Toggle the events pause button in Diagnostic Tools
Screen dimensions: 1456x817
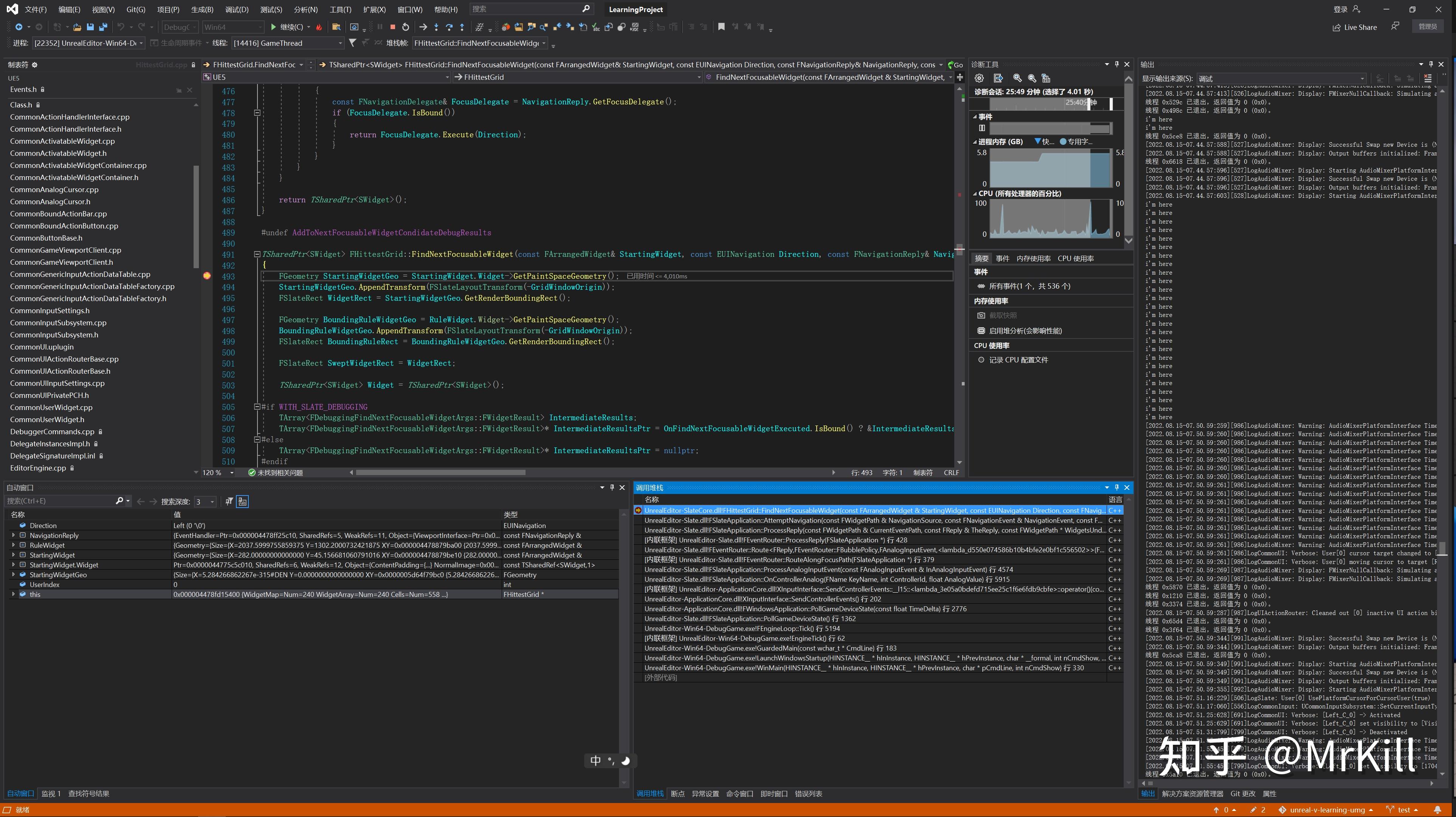[982, 128]
